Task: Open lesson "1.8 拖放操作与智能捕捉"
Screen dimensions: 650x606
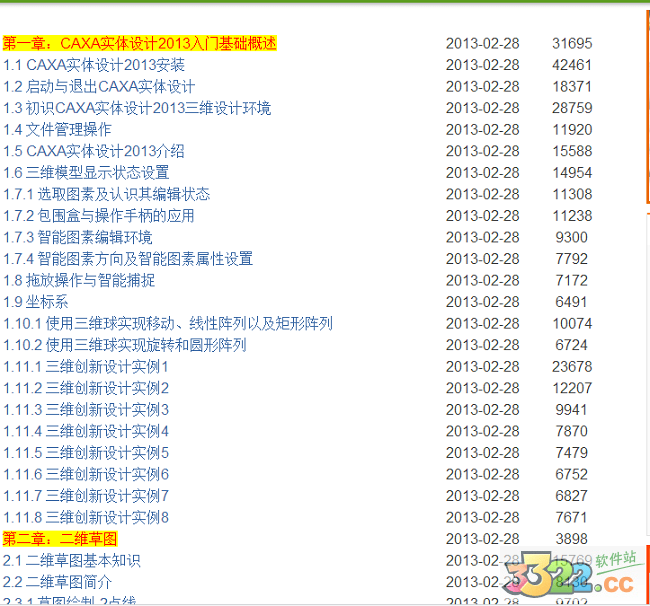Action: 79,281
